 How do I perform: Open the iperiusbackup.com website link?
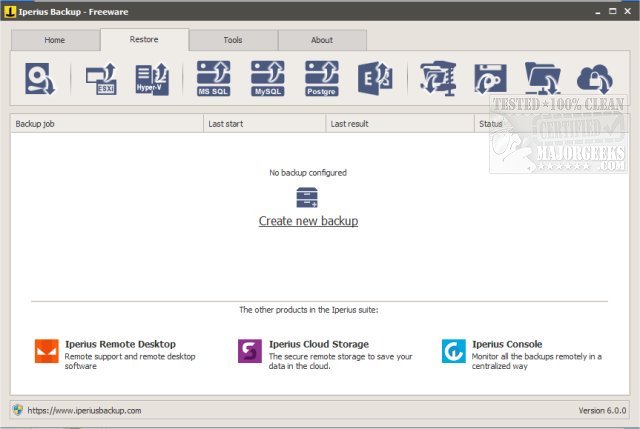pos(84,411)
